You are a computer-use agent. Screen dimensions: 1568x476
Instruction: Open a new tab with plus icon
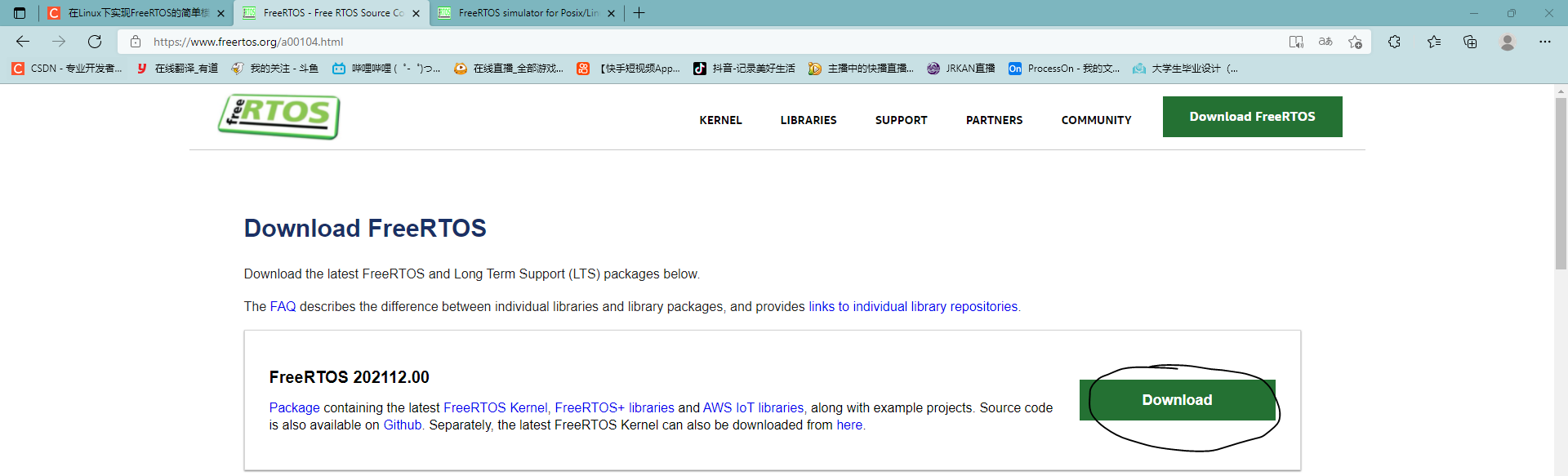(639, 13)
